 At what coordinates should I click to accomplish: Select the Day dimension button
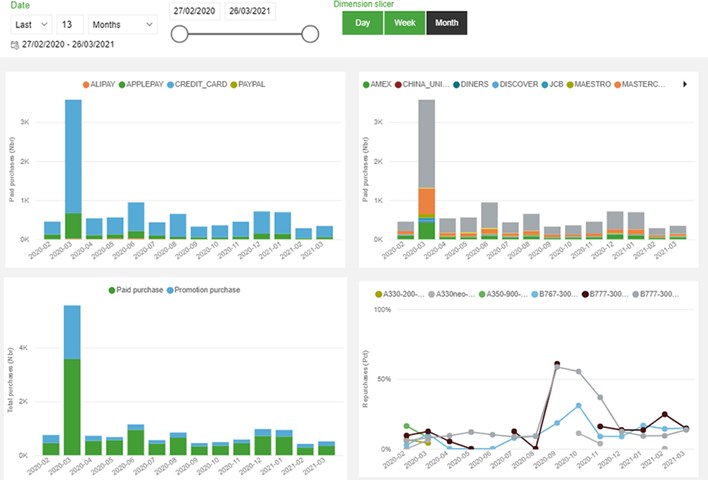363,23
